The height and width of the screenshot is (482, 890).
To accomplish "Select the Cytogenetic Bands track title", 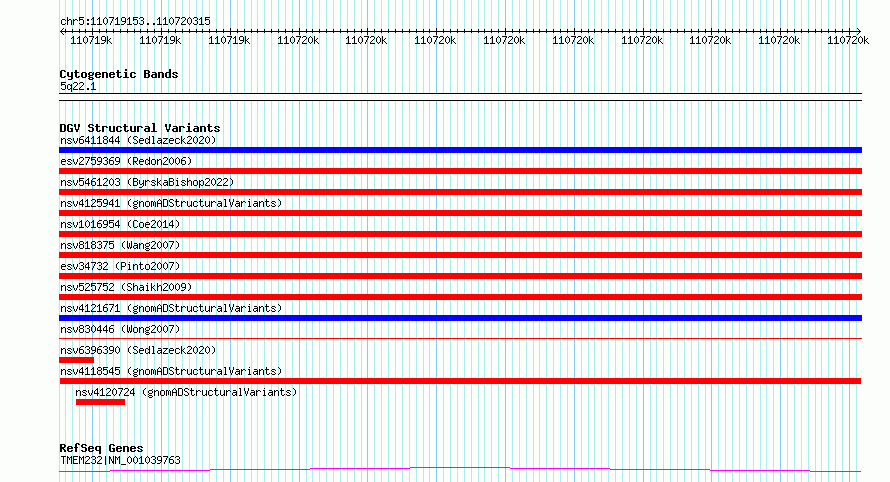I will [119, 74].
